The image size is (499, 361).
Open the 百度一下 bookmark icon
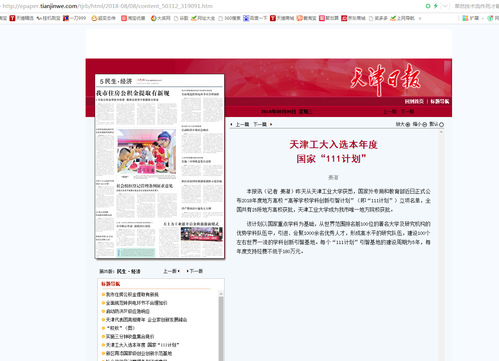(246, 18)
